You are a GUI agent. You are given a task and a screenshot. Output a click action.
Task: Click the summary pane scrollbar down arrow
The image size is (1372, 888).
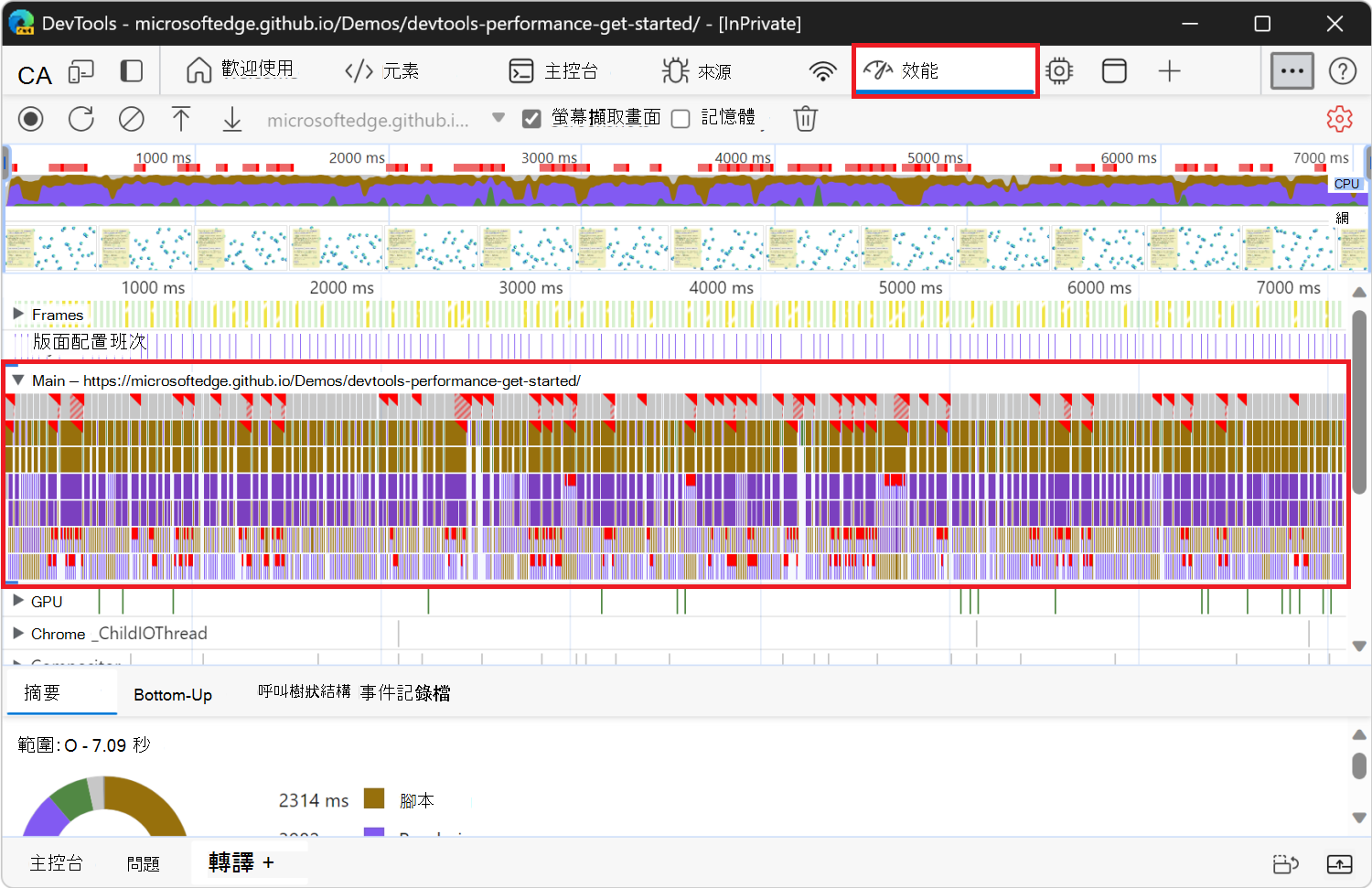coord(1360,818)
